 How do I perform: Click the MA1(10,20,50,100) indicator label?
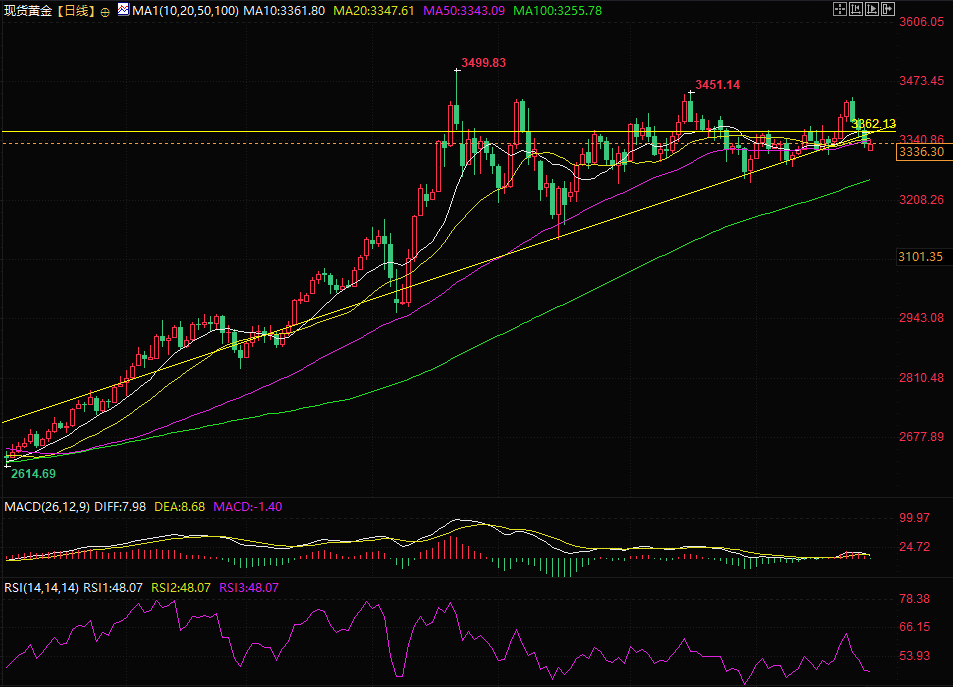click(185, 11)
